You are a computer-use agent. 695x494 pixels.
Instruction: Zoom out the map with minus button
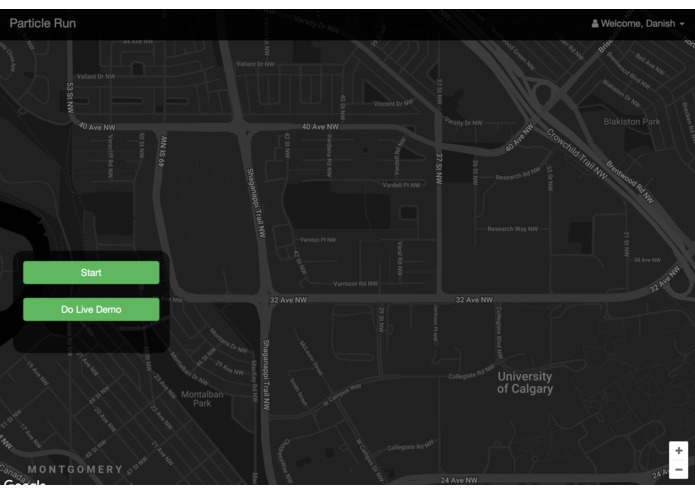tap(679, 470)
